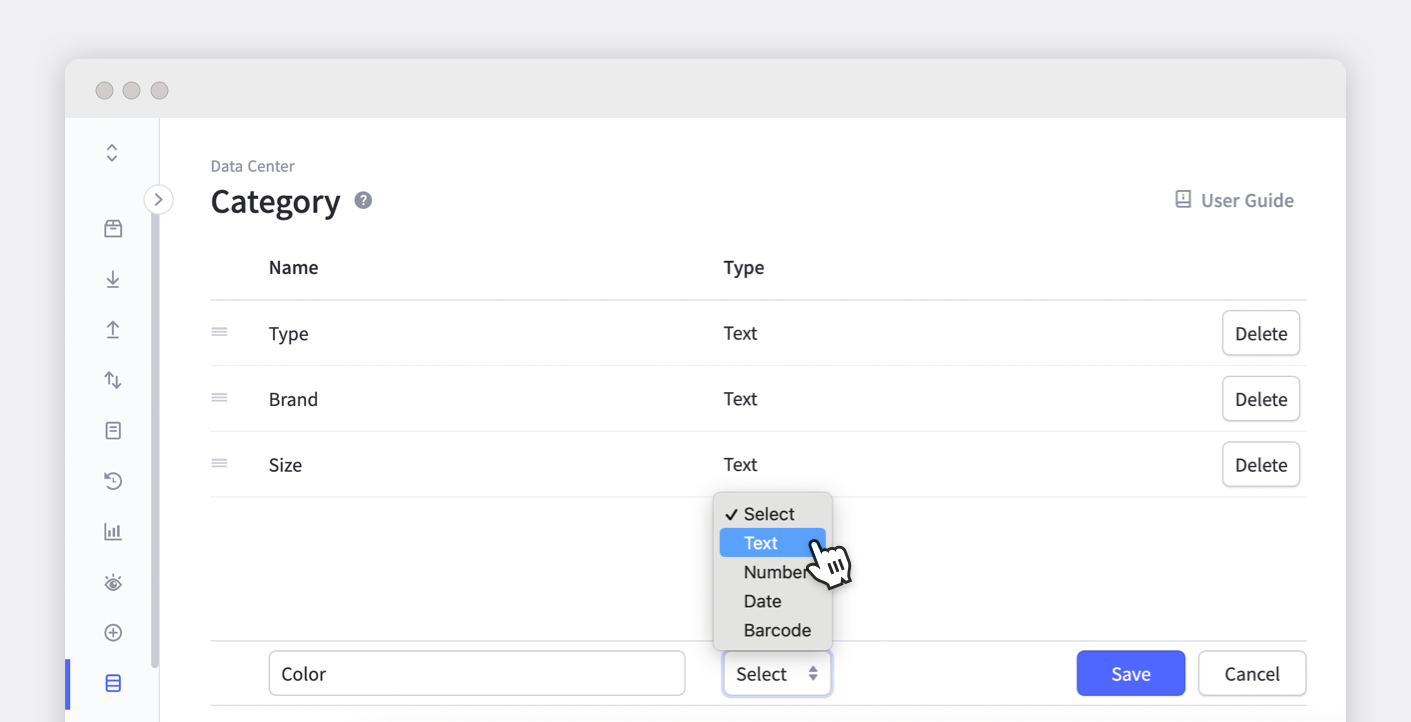Click the Category help question mark icon

coord(362,200)
